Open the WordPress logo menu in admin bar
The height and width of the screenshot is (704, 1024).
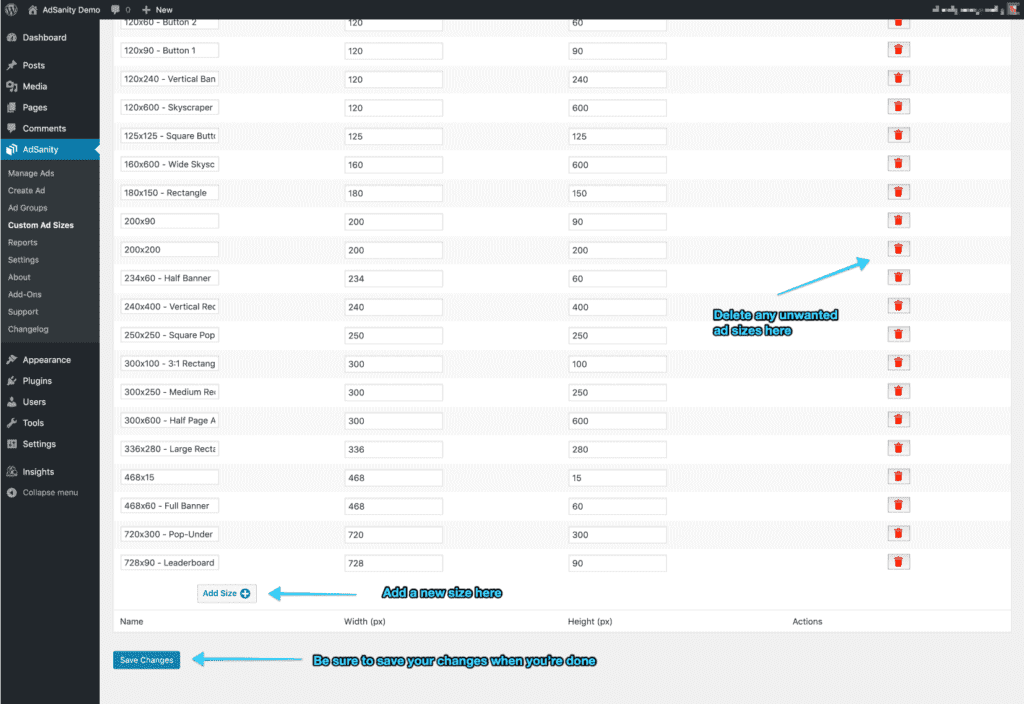coord(11,9)
